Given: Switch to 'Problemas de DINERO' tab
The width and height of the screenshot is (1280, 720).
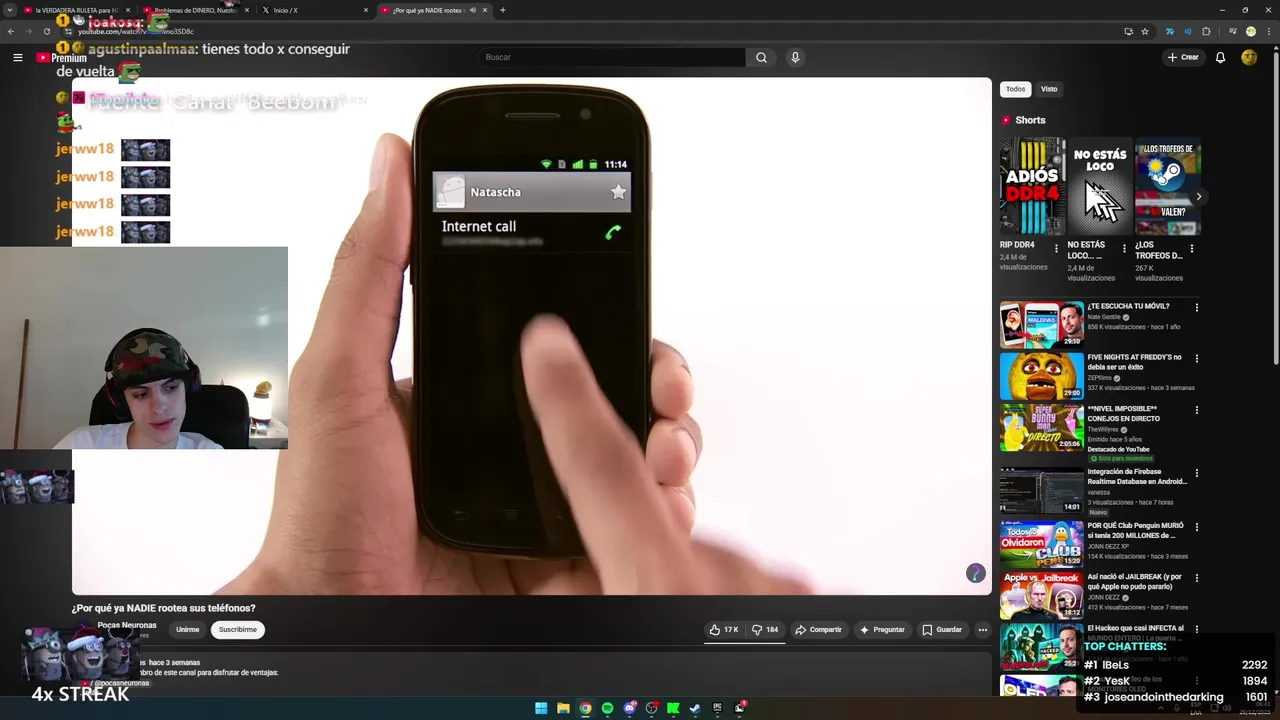Looking at the screenshot, I should coord(196,10).
